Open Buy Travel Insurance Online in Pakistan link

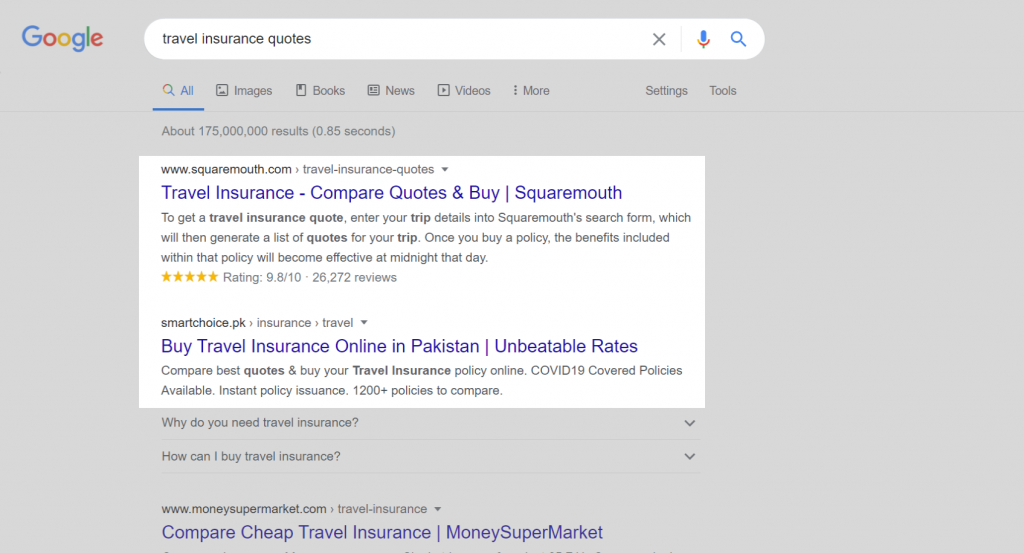[x=399, y=346]
